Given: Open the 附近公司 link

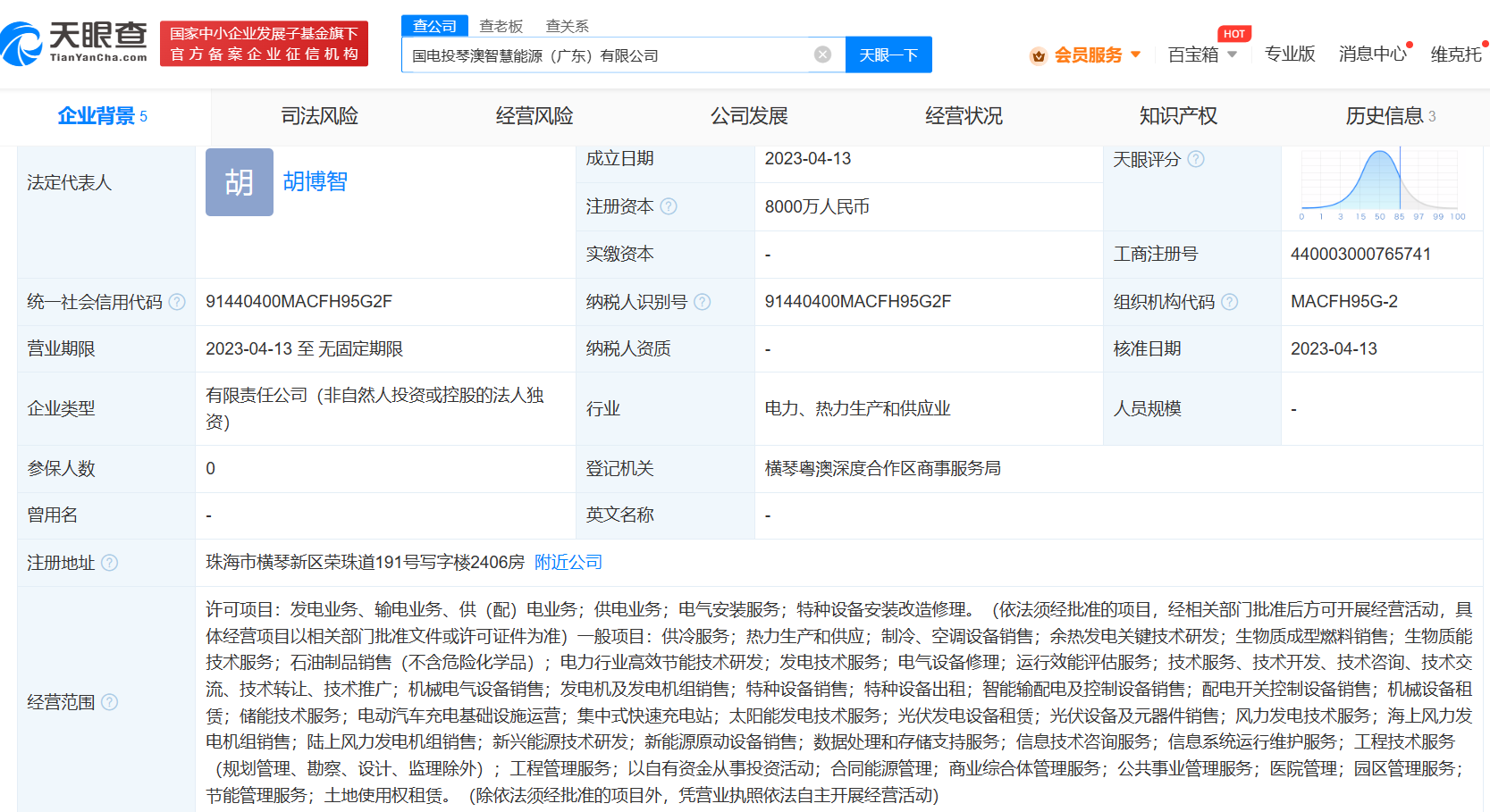Looking at the screenshot, I should point(568,563).
